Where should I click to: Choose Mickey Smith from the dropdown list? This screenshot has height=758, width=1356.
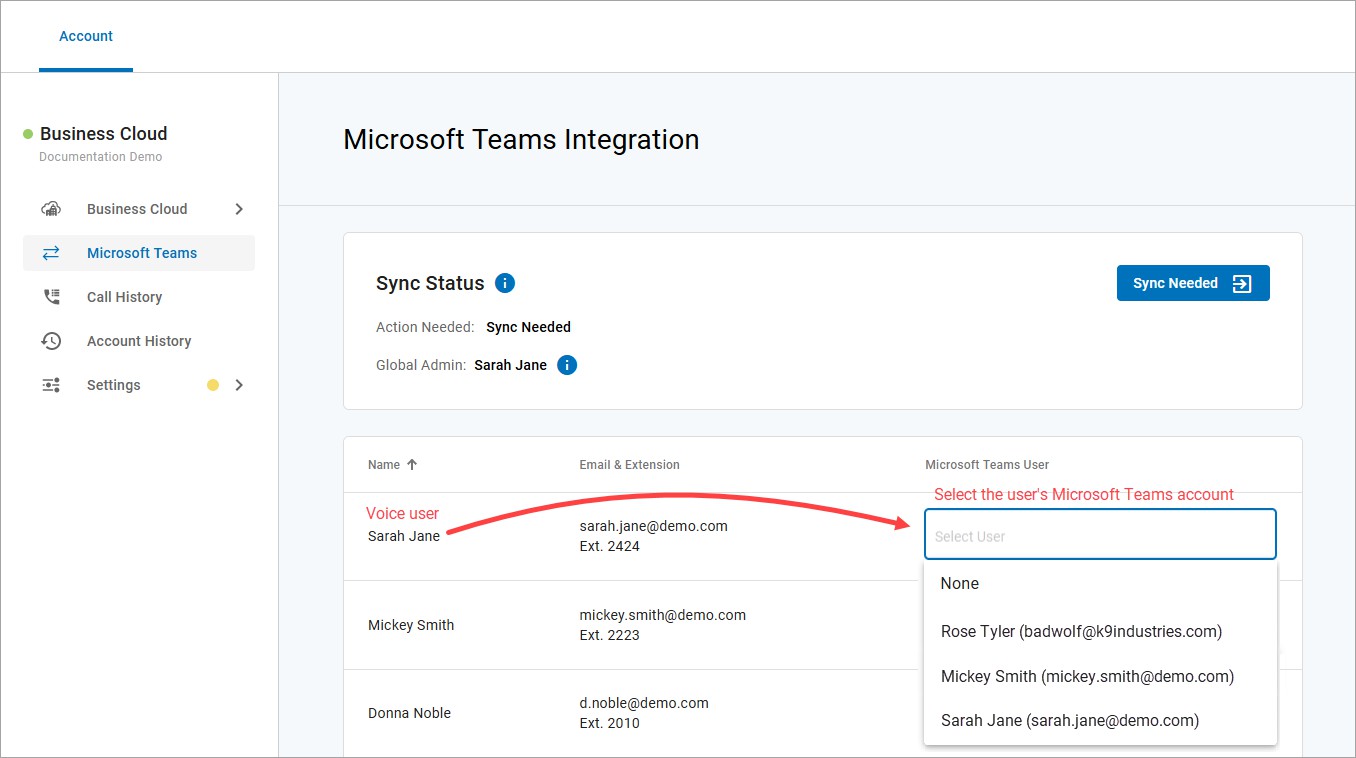coord(1100,677)
